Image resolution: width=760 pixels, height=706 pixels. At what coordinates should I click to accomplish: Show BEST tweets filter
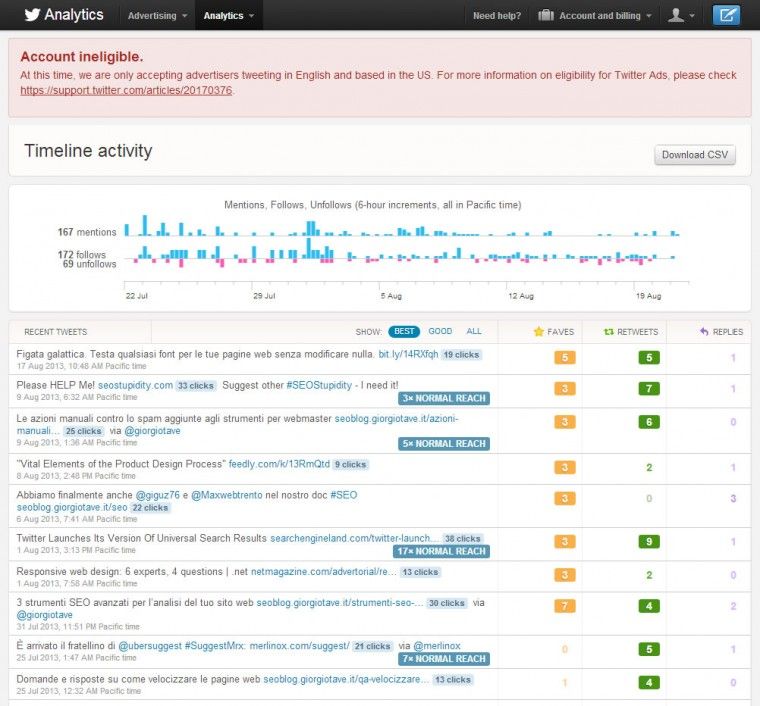[404, 331]
